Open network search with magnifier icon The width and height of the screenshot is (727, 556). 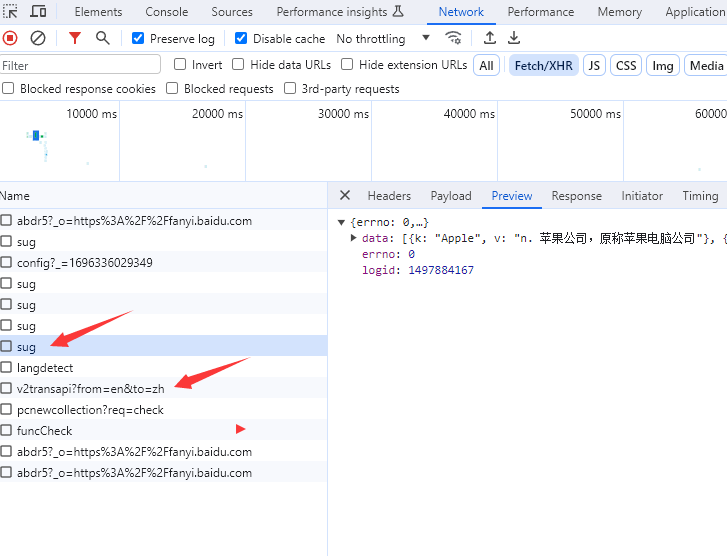(102, 38)
